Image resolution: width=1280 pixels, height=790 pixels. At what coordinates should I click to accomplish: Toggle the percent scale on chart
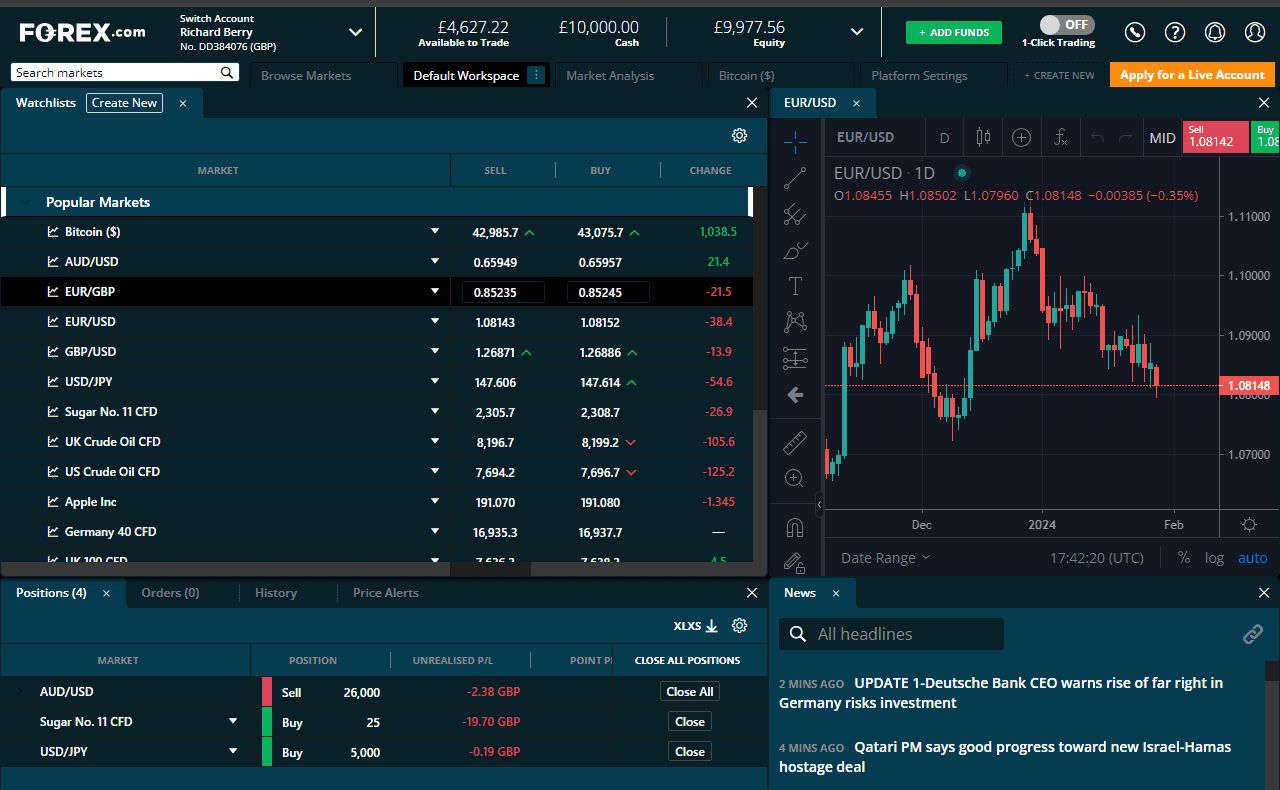point(1184,558)
